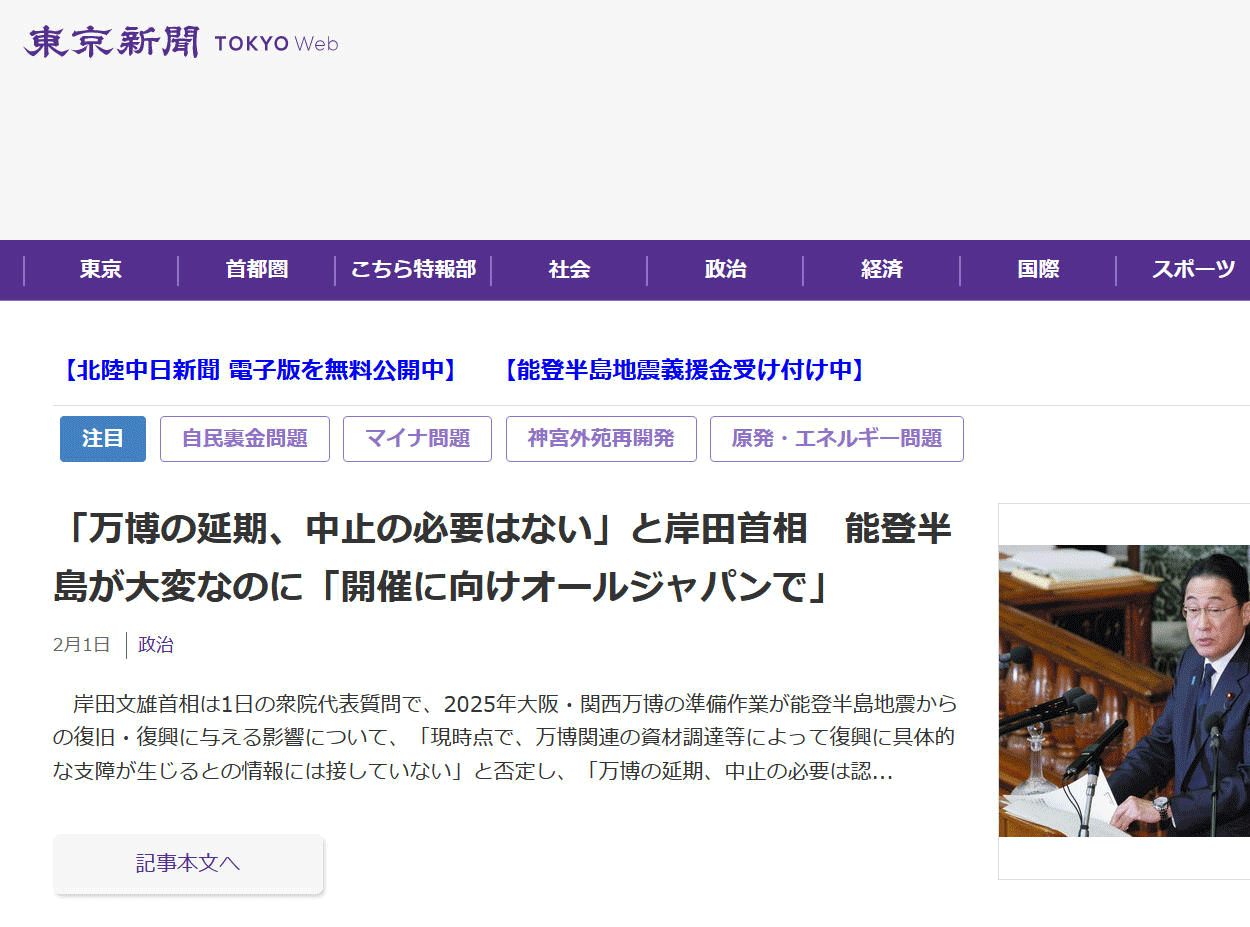Viewport: 1250px width, 927px height.
Task: Choose the マイナ問題 topic tag
Action: (417, 439)
